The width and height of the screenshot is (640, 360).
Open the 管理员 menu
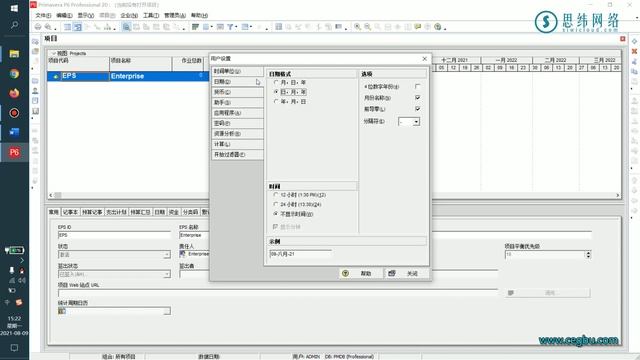point(175,16)
